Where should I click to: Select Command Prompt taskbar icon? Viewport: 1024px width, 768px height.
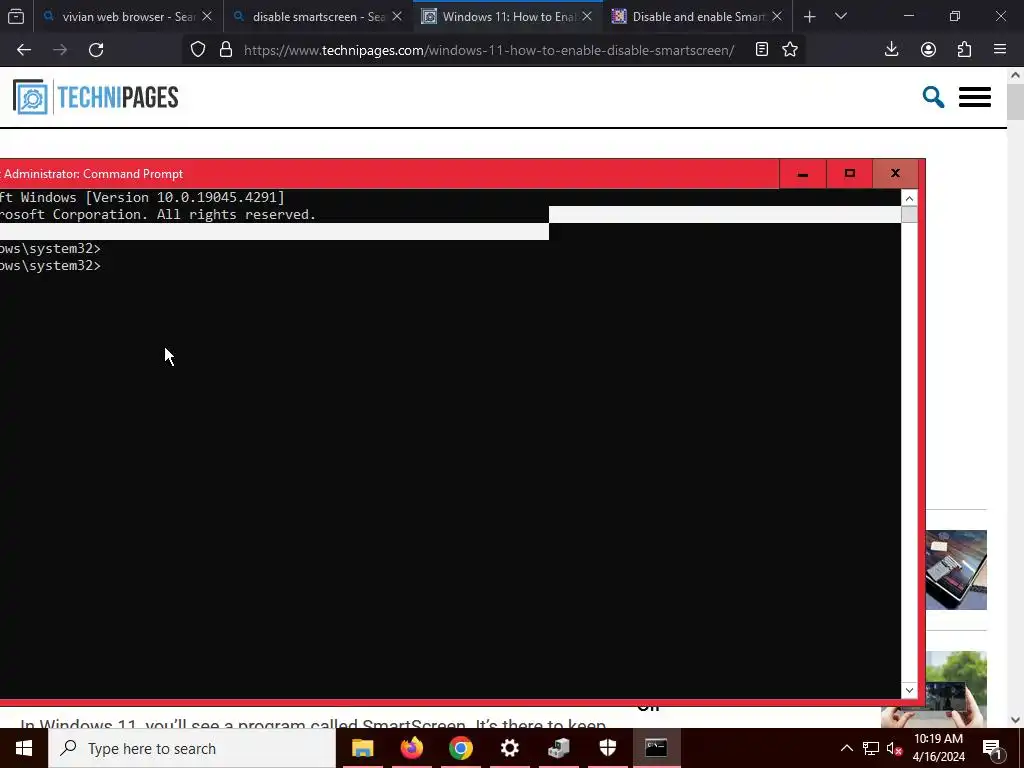coord(656,748)
